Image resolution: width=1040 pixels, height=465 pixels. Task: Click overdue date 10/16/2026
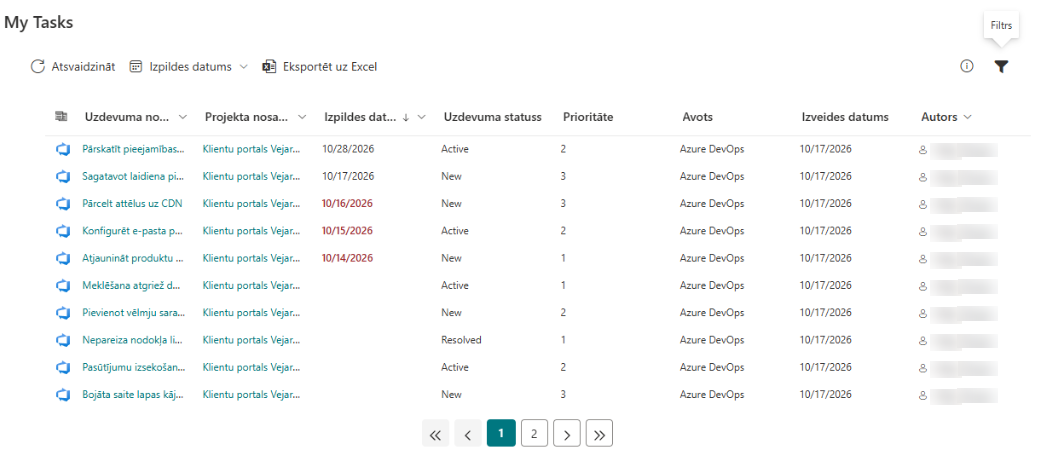coord(348,204)
